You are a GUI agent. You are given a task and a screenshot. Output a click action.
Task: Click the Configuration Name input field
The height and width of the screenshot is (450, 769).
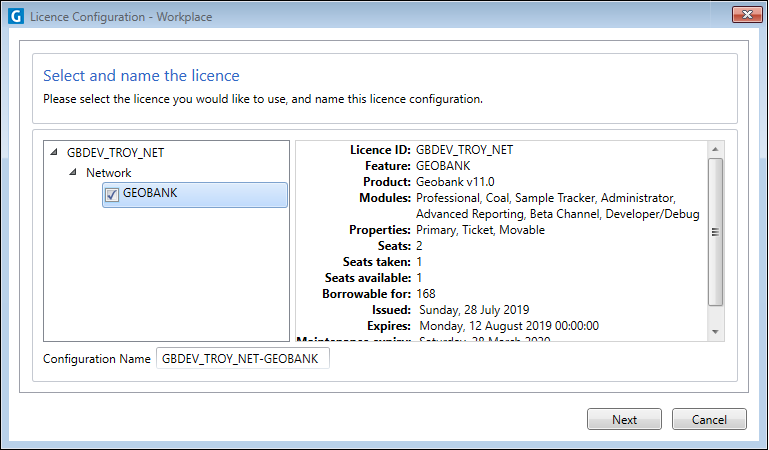point(243,358)
